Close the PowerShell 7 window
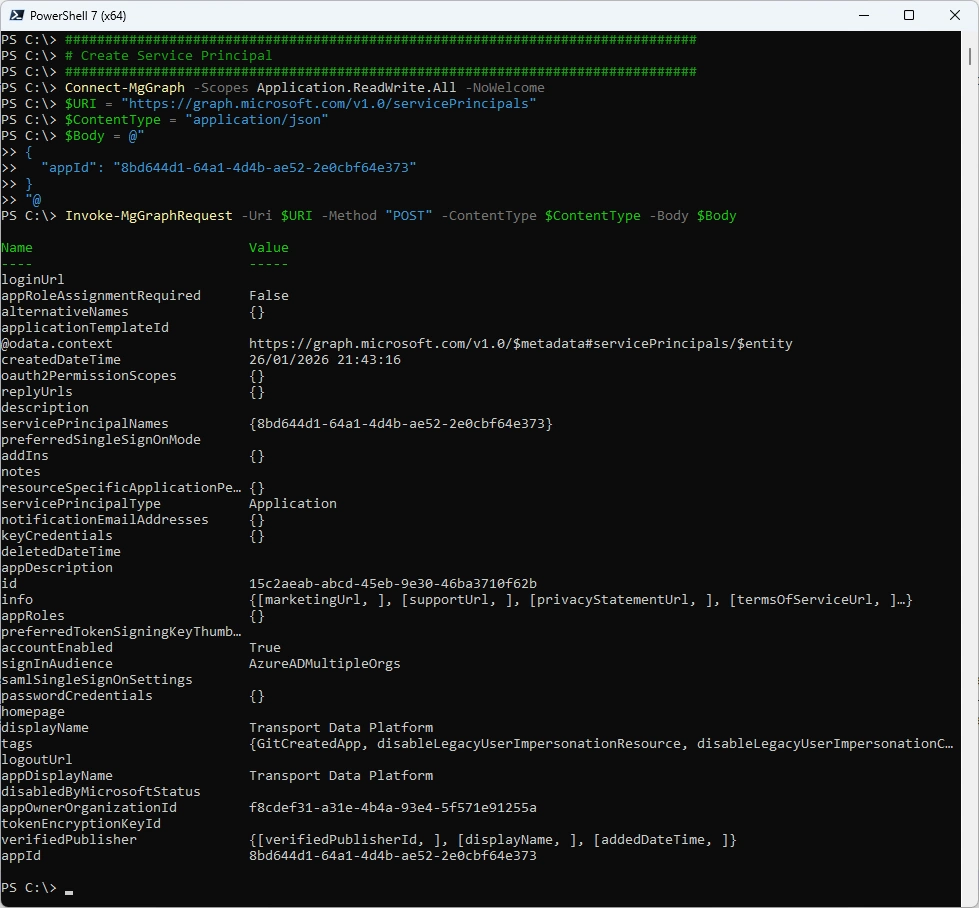The width and height of the screenshot is (979, 908). (955, 15)
